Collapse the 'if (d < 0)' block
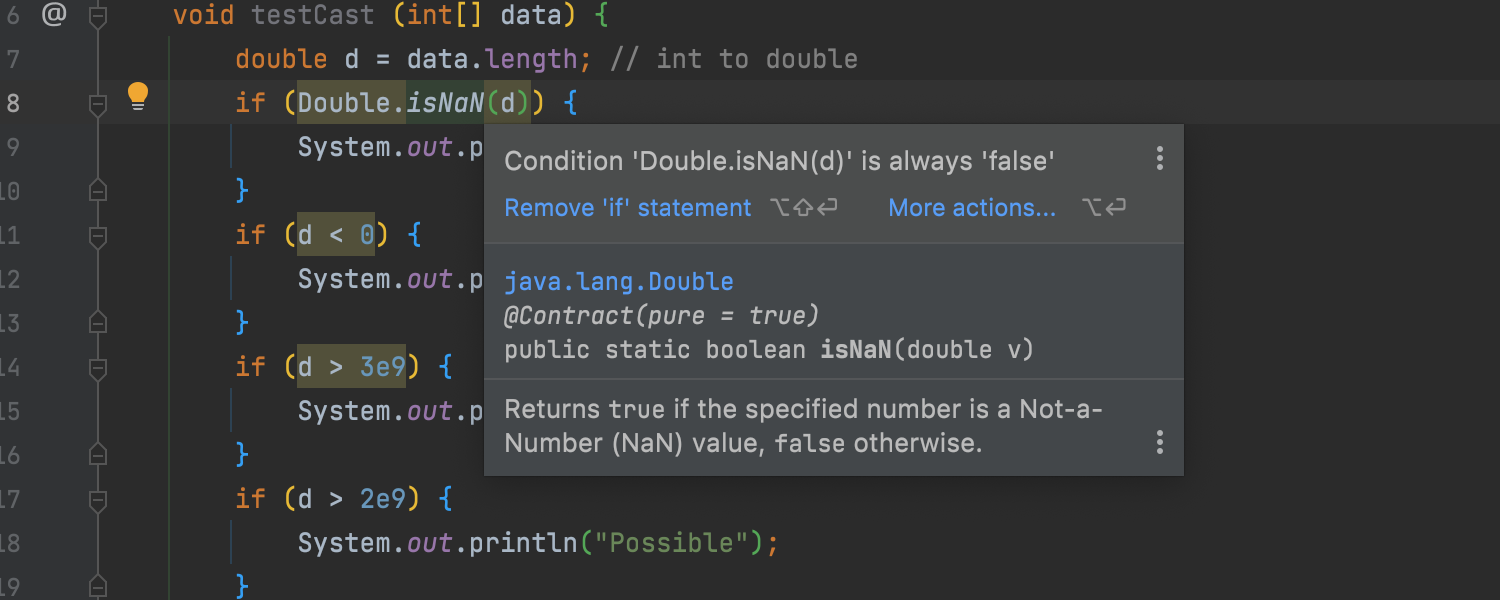This screenshot has width=1500, height=600. [97, 236]
